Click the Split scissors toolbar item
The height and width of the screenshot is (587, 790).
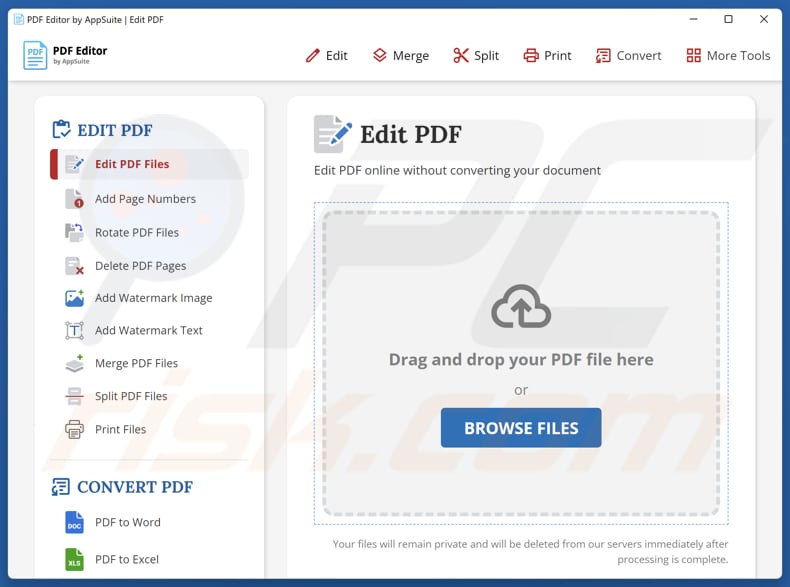click(x=475, y=56)
